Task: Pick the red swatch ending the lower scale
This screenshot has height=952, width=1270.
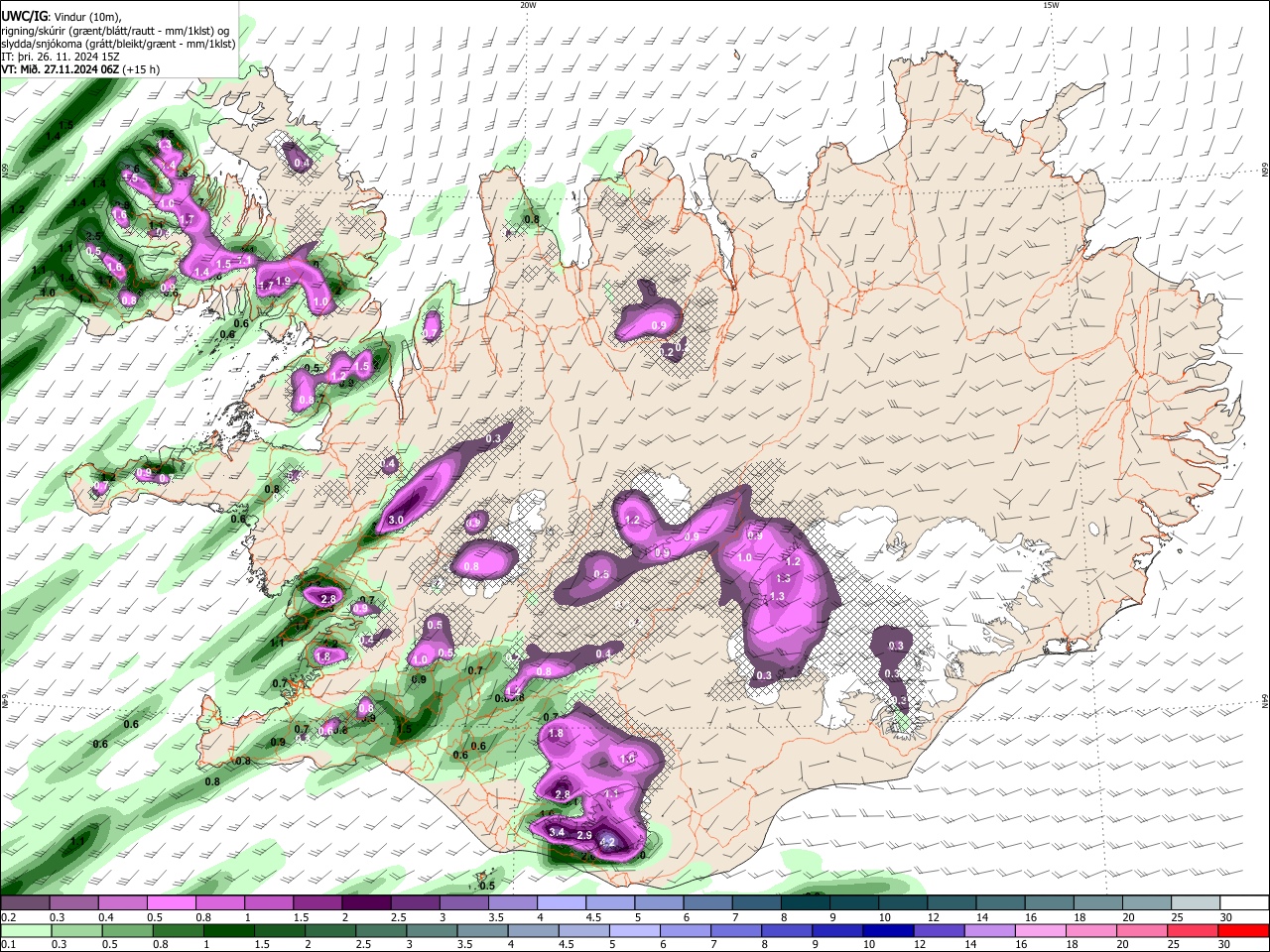Action: point(1243,930)
